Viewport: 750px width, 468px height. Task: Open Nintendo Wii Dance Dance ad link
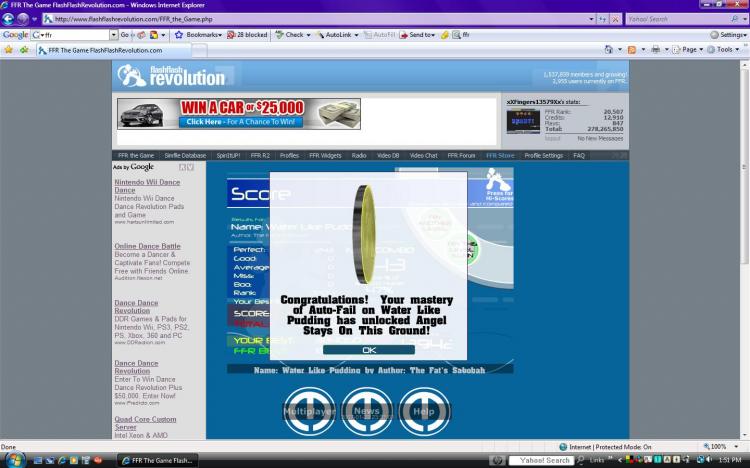coord(147,186)
